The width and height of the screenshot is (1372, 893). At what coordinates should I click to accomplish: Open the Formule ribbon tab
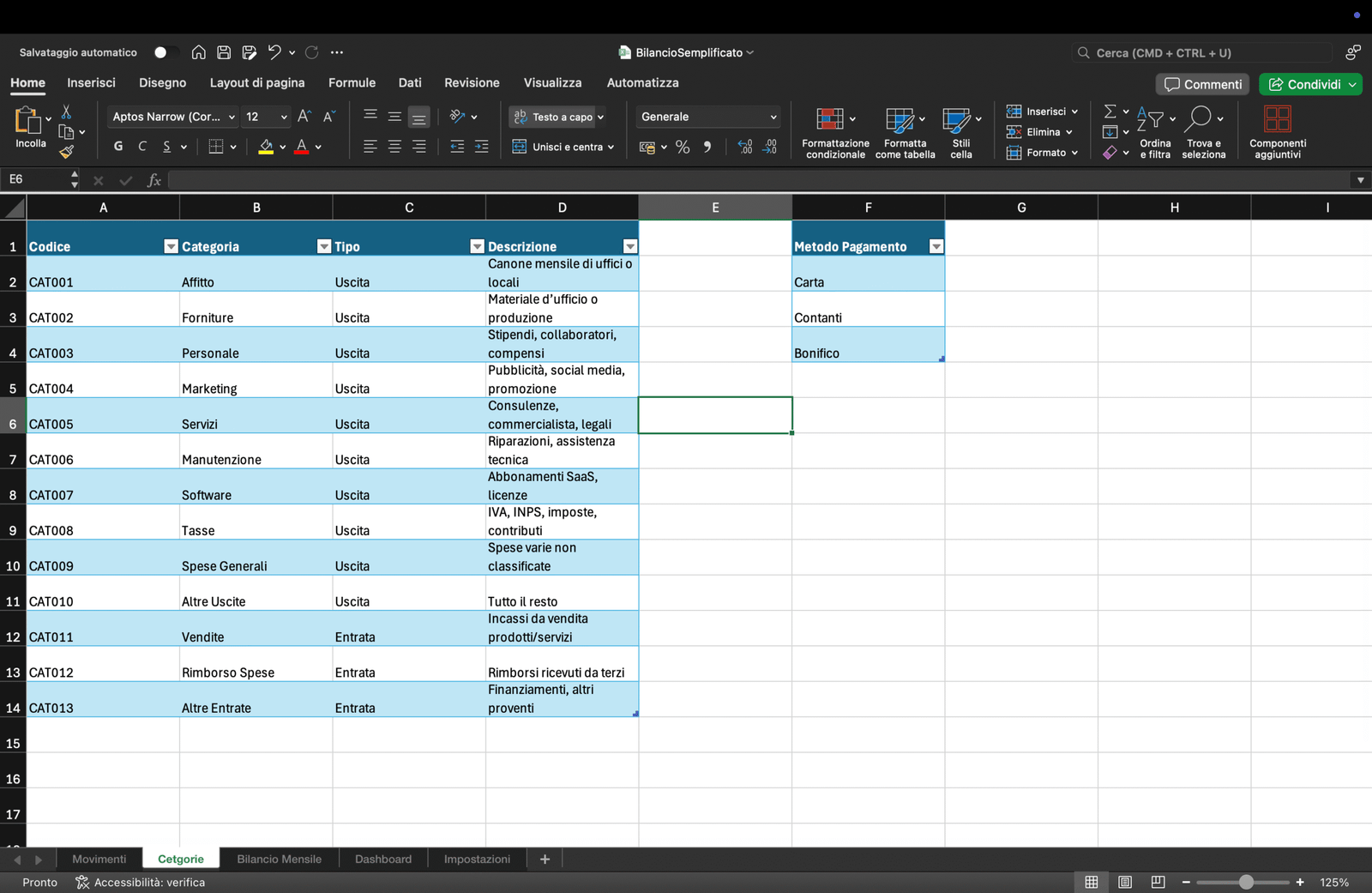click(352, 83)
